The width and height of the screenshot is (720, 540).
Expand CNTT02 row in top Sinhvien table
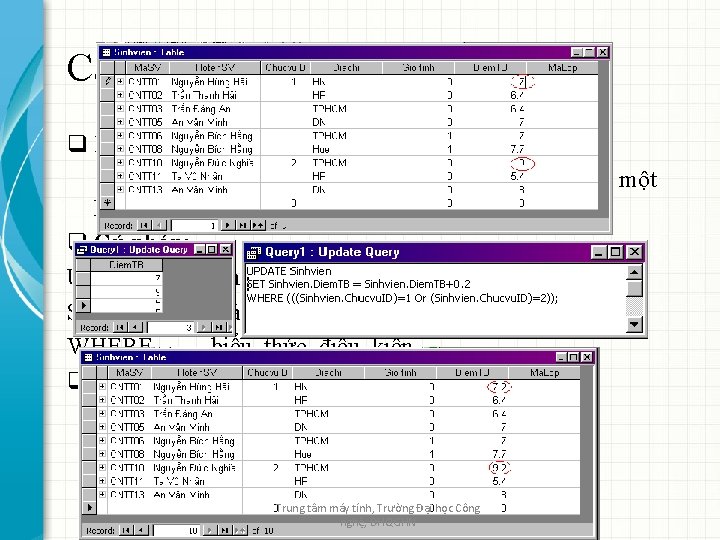pyautogui.click(x=120, y=95)
